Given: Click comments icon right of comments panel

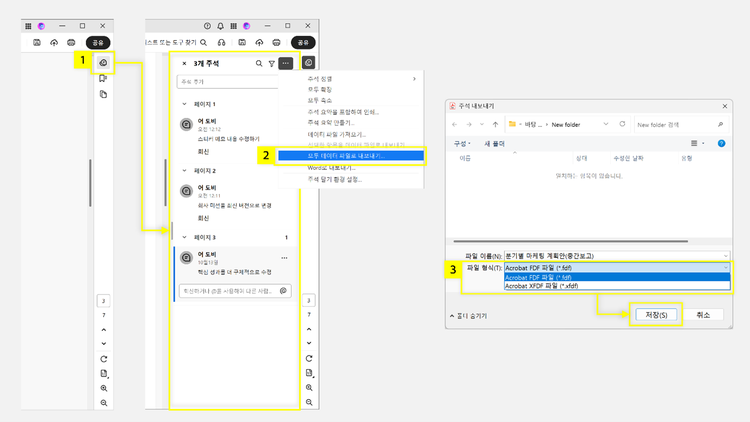Looking at the screenshot, I should point(309,63).
